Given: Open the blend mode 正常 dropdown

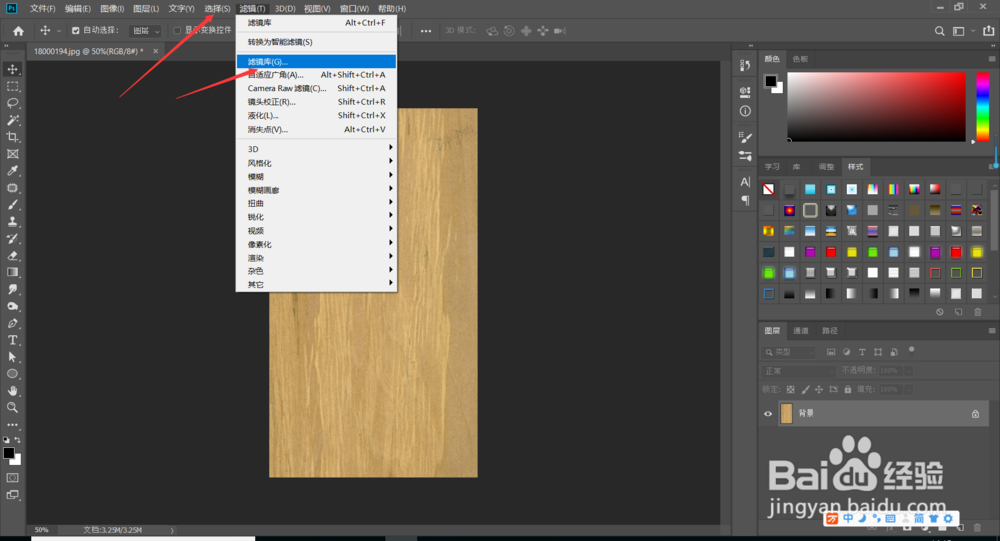Looking at the screenshot, I should pyautogui.click(x=798, y=371).
